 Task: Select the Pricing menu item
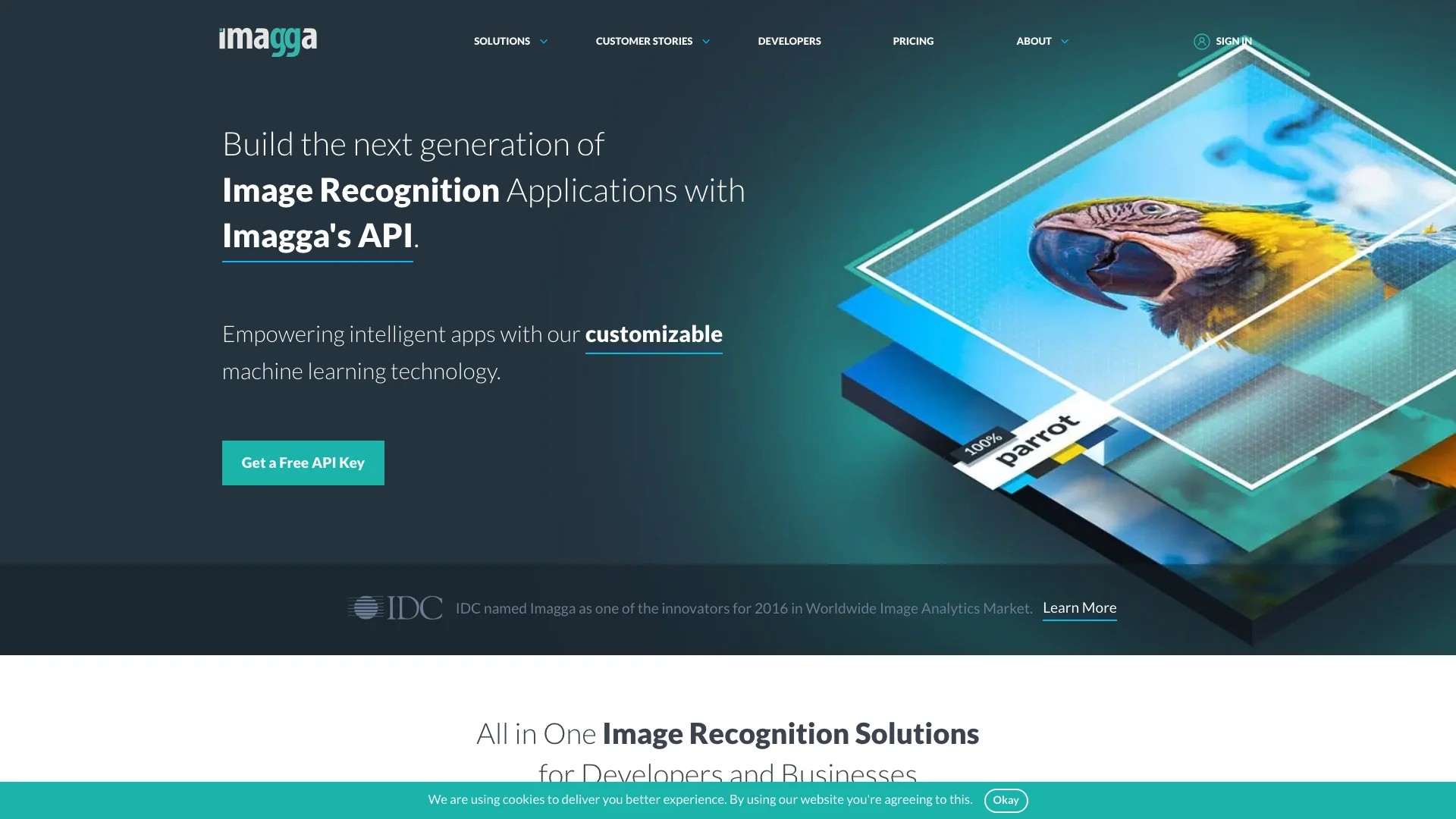click(x=913, y=41)
